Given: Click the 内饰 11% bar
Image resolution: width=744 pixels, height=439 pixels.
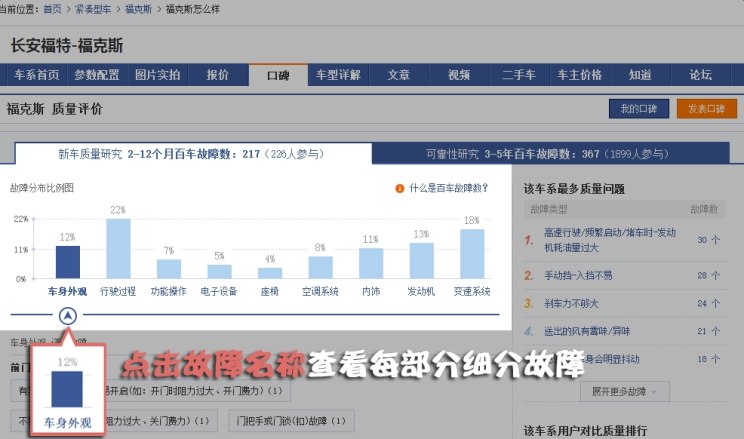Looking at the screenshot, I should point(371,263).
